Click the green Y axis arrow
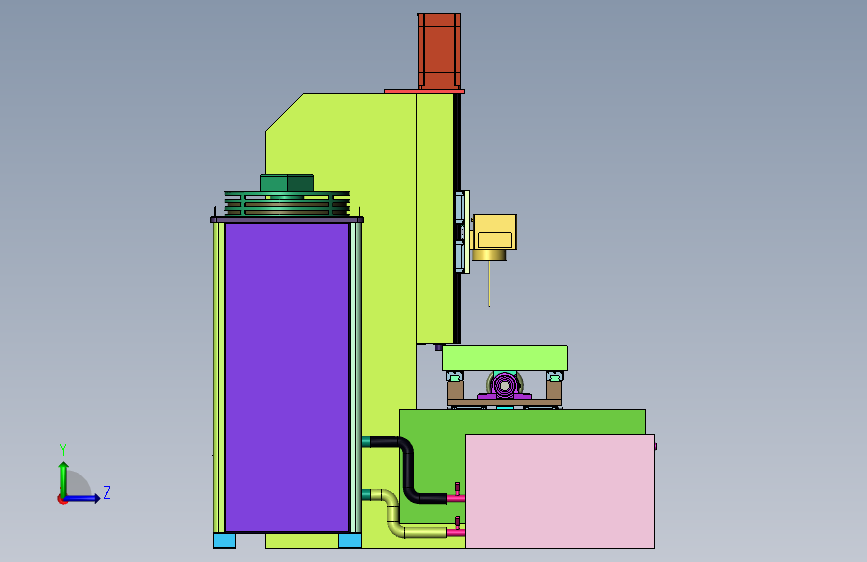The image size is (867, 562). click(63, 478)
